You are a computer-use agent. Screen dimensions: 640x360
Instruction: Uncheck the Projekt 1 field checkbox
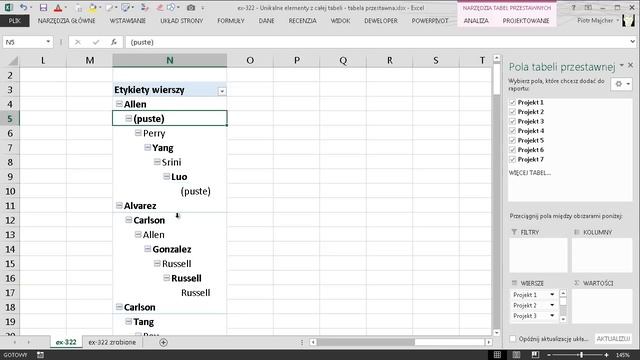pos(513,102)
